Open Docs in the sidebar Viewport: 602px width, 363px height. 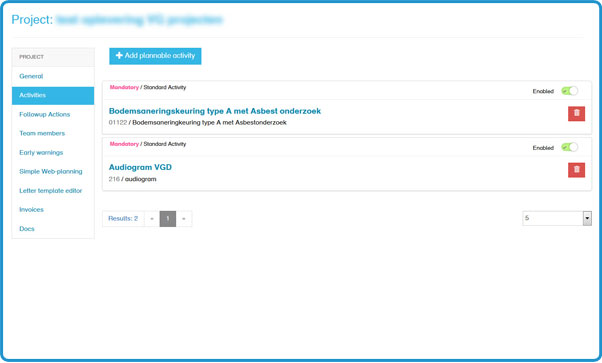click(53, 229)
